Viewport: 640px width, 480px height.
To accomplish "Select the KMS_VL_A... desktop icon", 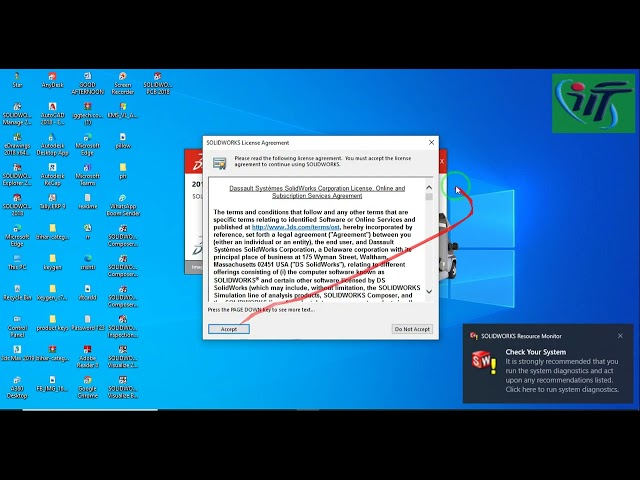I will click(122, 111).
